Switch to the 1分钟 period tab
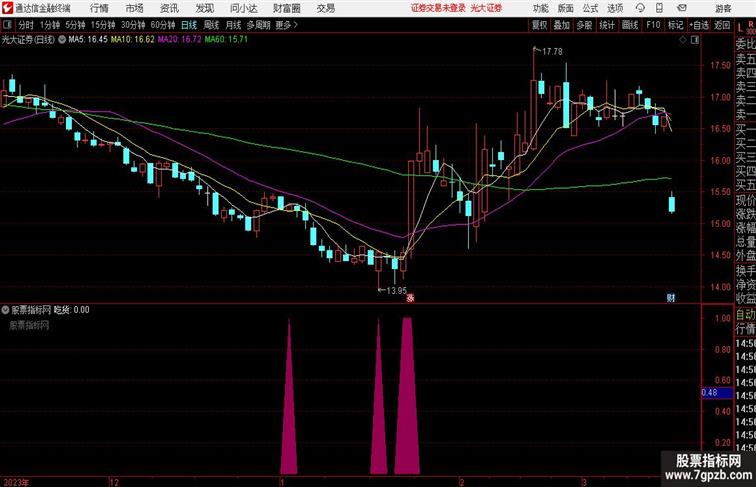 click(x=50, y=25)
